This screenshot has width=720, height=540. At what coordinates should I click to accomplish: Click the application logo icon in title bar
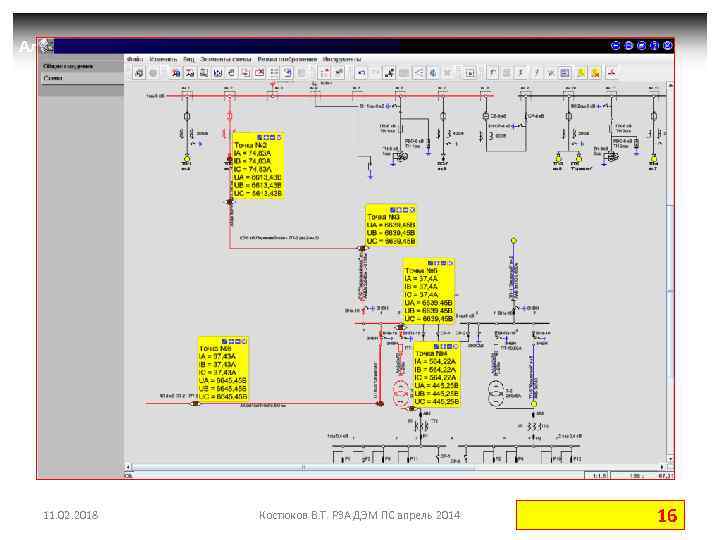tap(46, 45)
